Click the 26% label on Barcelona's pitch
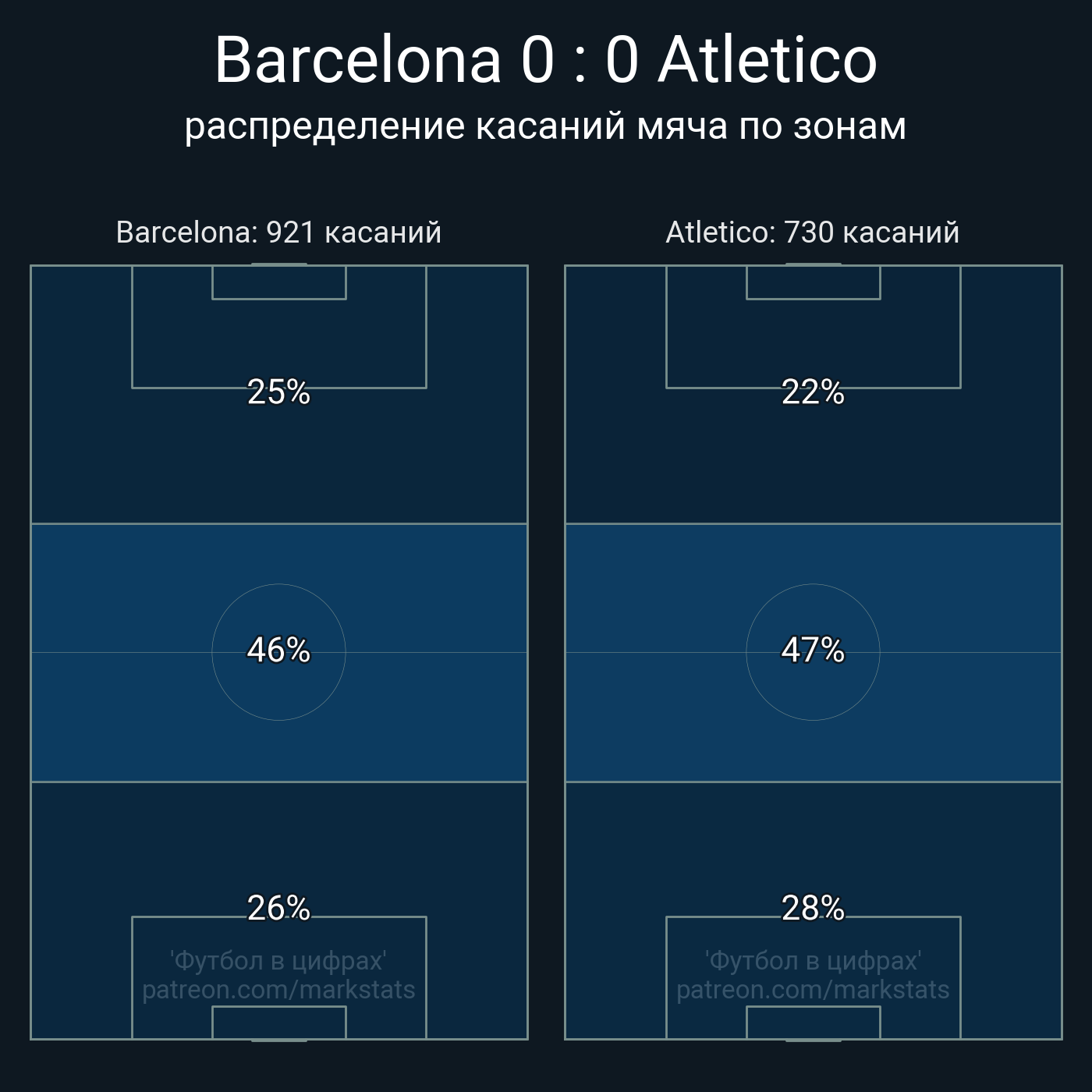 click(278, 908)
